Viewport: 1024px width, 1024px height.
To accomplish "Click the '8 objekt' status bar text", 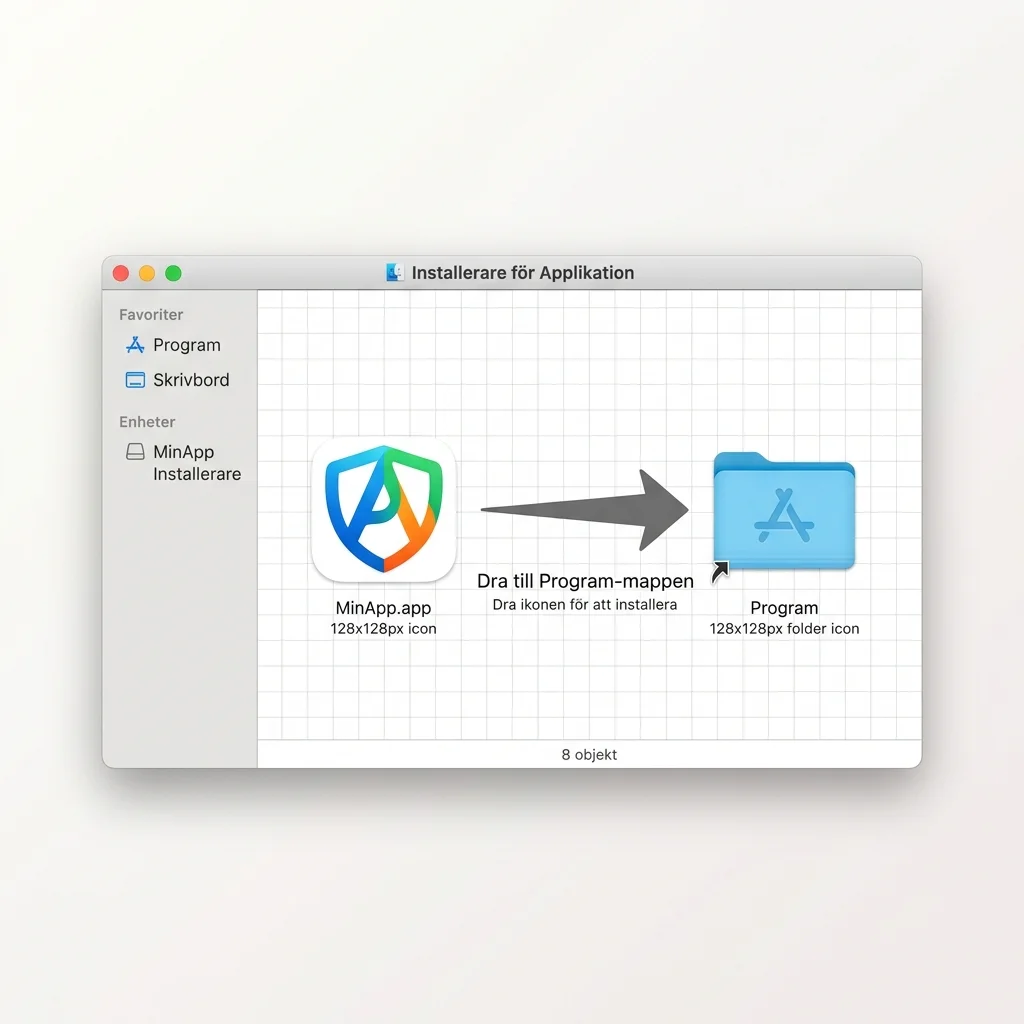I will 589,754.
